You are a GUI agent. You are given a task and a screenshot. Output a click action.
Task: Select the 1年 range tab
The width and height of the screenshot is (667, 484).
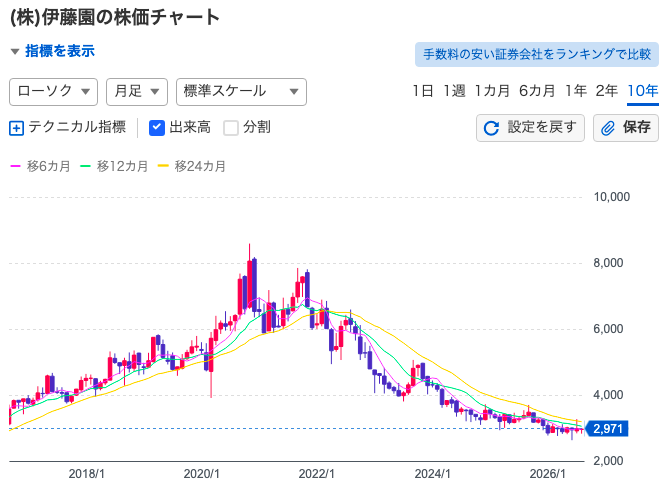coord(576,91)
